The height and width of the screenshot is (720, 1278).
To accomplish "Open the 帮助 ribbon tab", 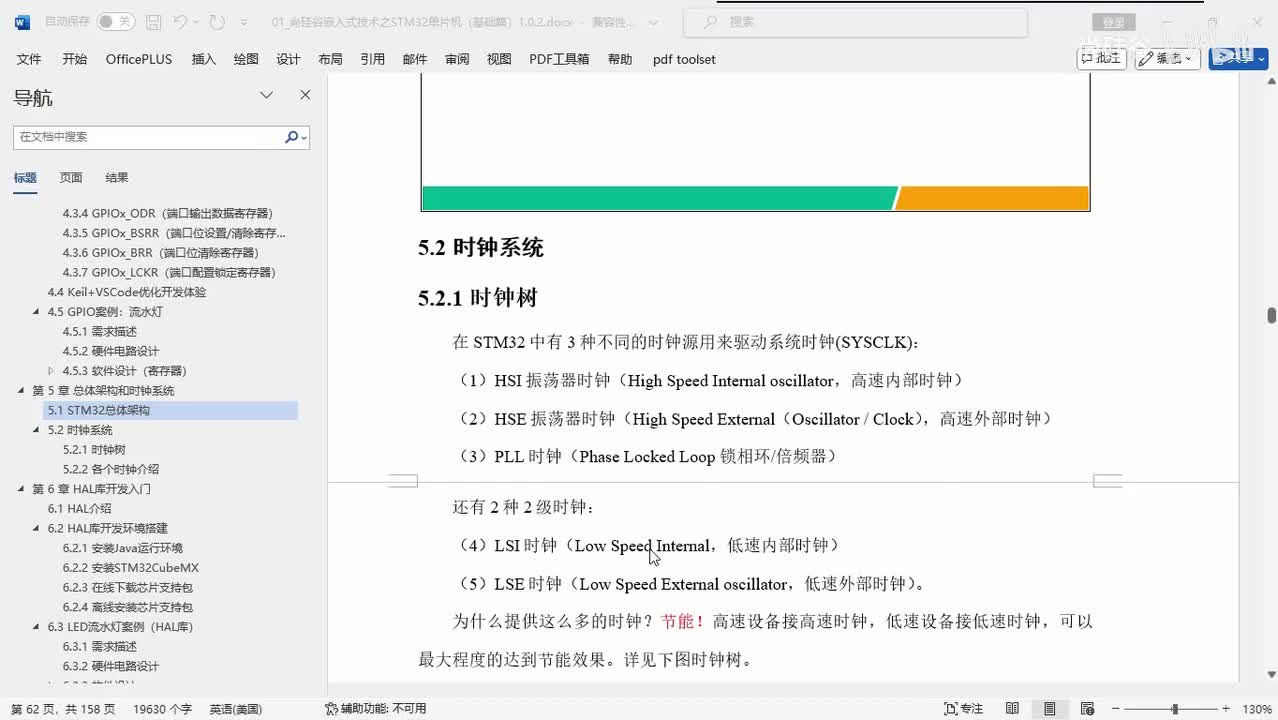I will tap(620, 59).
